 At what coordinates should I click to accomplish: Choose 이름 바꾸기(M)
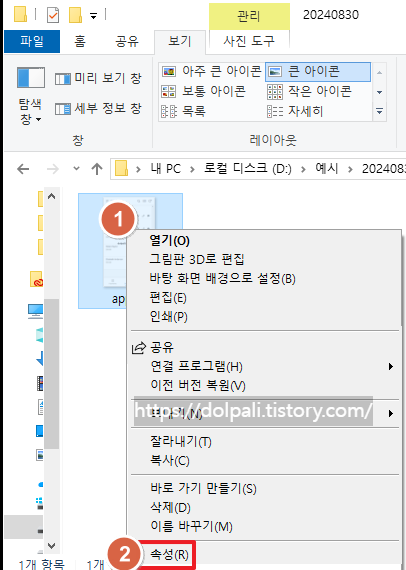(192, 526)
